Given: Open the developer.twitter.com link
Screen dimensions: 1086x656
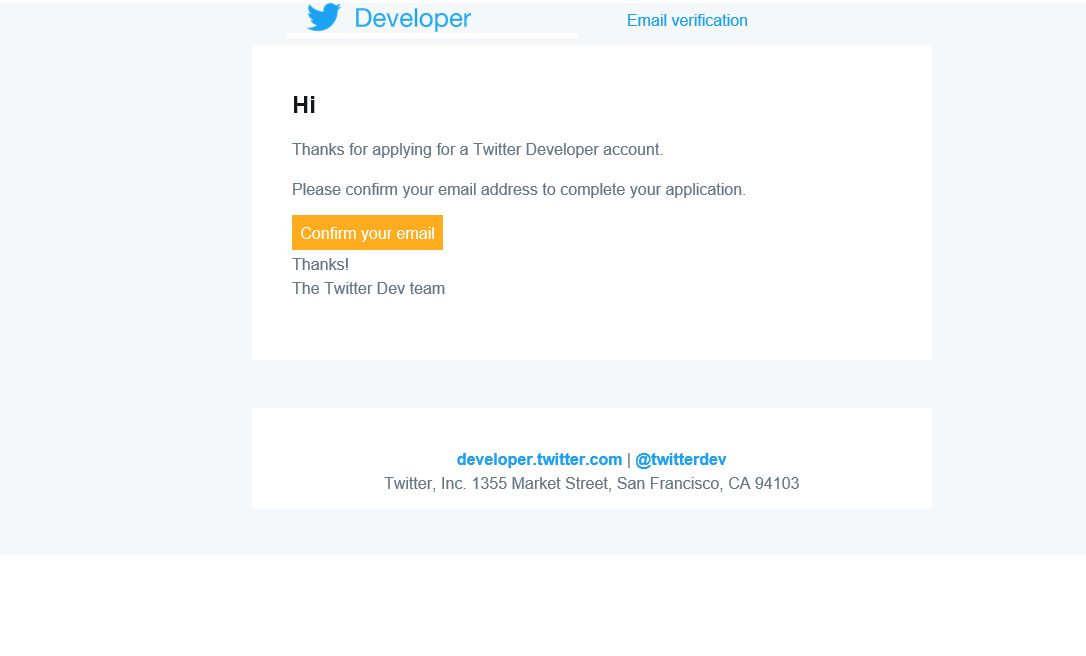Looking at the screenshot, I should point(539,460).
